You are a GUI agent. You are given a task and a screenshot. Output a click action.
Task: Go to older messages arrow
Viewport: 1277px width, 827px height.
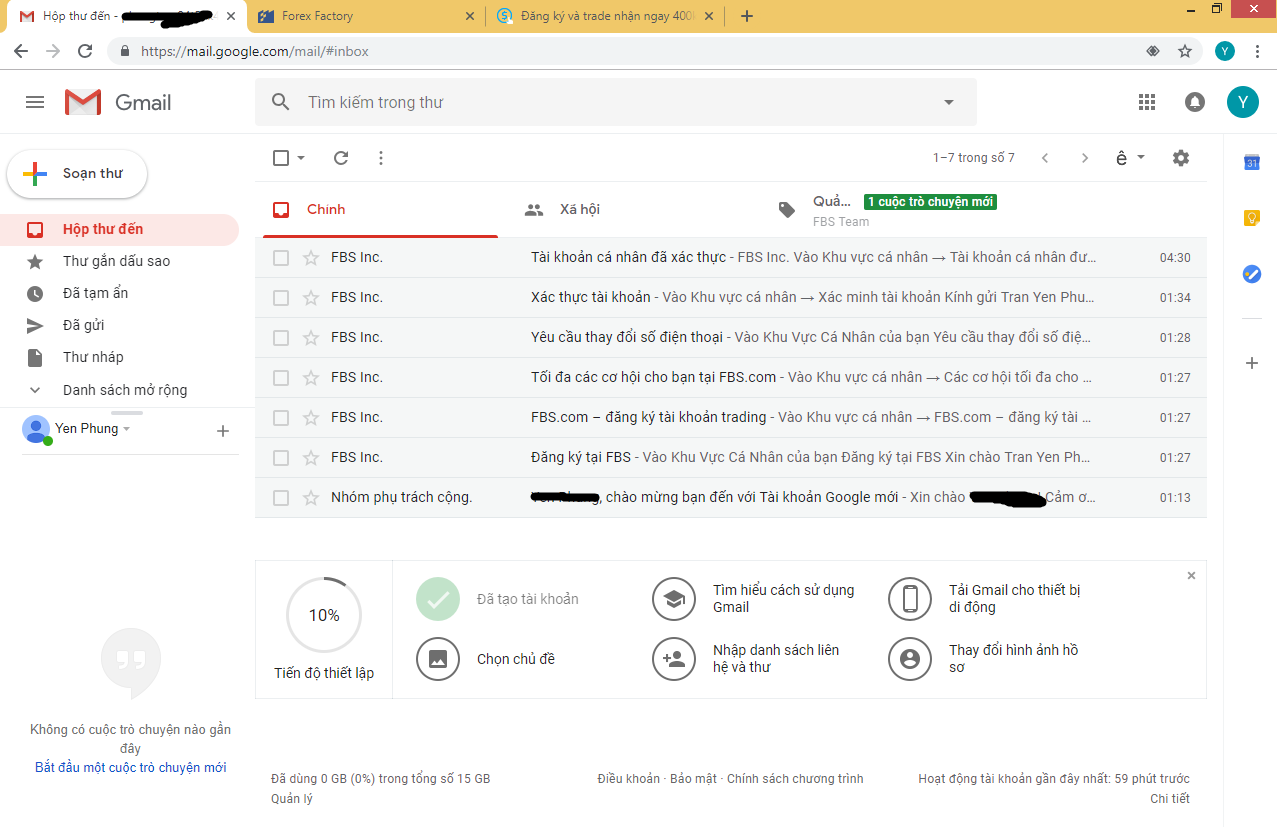pos(1085,158)
